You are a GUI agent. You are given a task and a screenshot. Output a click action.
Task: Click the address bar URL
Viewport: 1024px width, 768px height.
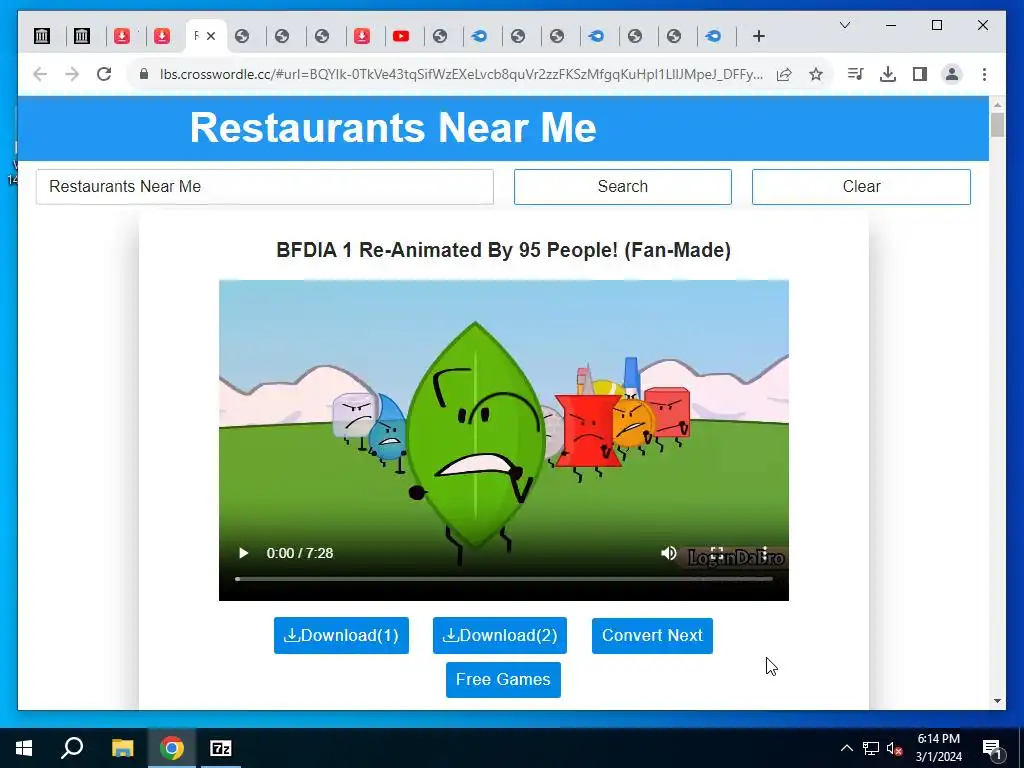click(461, 74)
